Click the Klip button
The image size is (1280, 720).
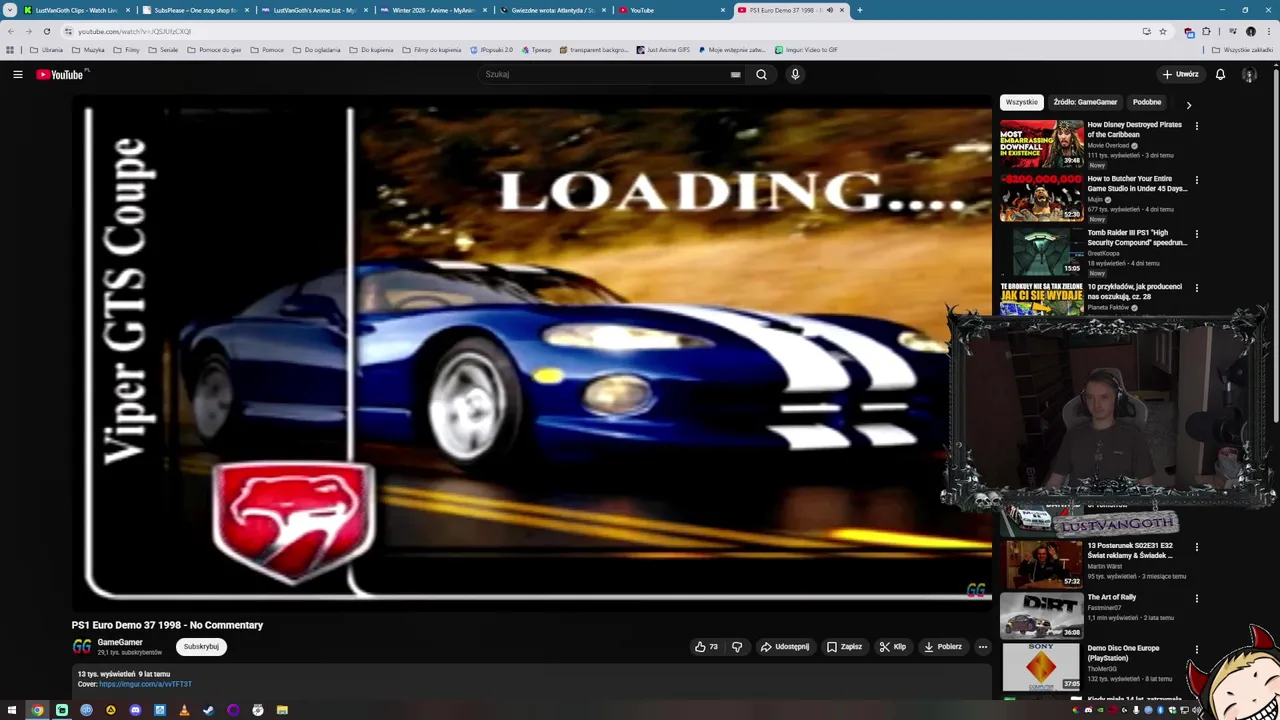[893, 647]
